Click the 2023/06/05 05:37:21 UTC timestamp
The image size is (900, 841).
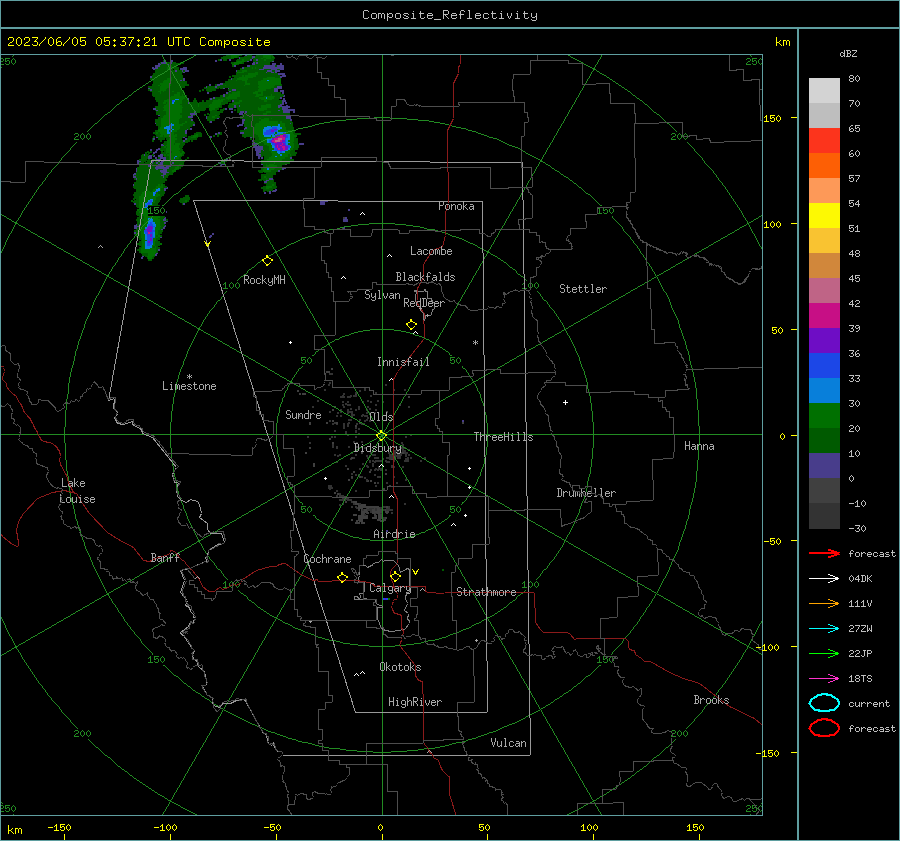coord(99,41)
